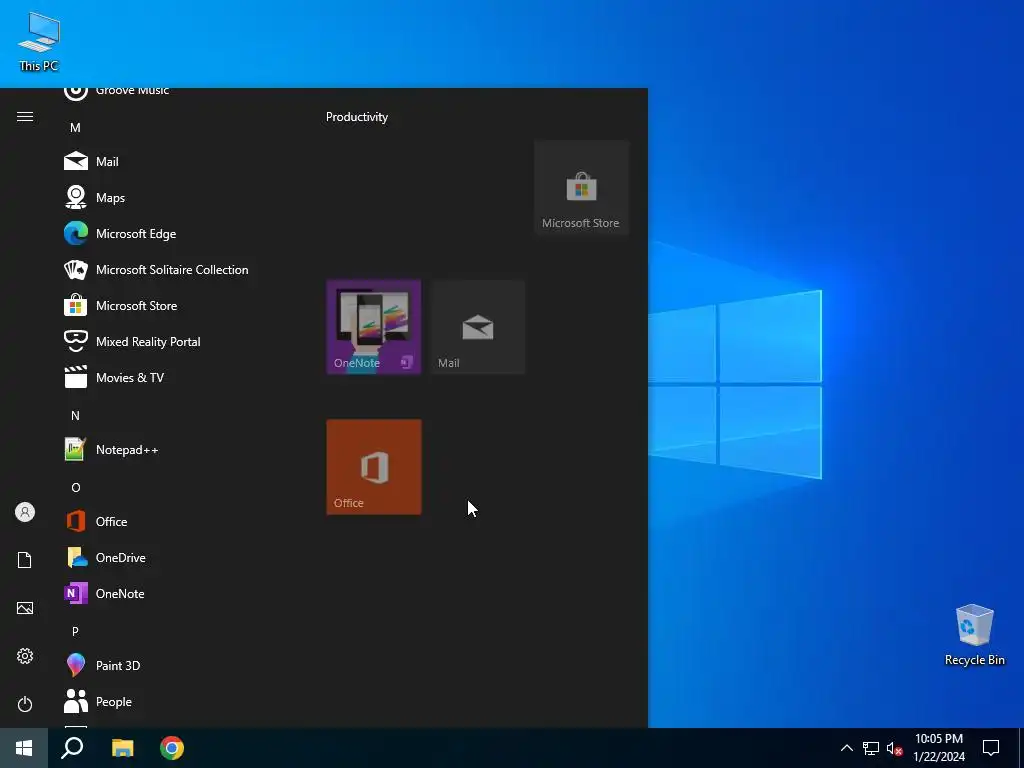The image size is (1024, 768).
Task: Click the Productivity group heading
Action: pyautogui.click(x=357, y=117)
